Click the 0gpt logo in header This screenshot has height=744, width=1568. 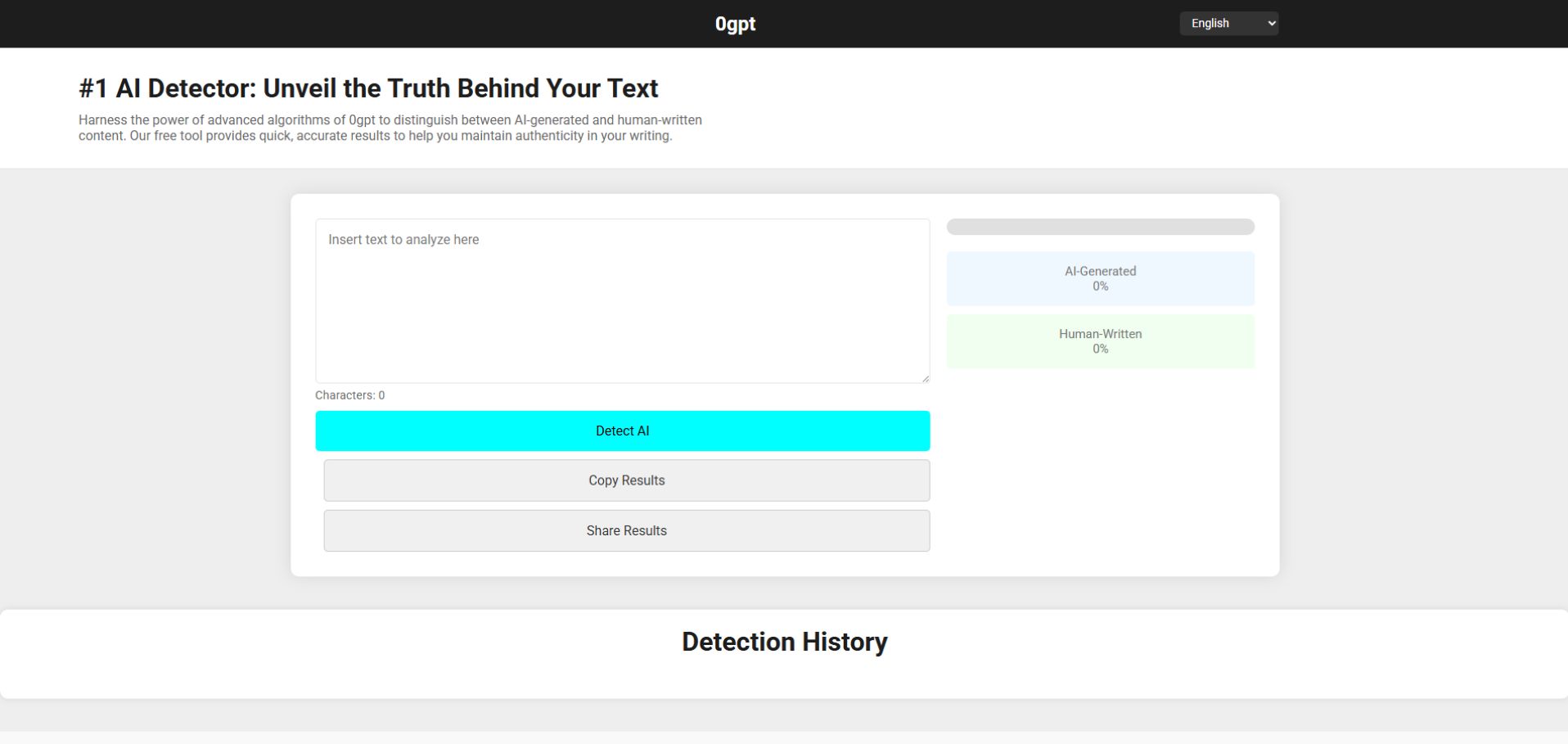click(x=735, y=24)
